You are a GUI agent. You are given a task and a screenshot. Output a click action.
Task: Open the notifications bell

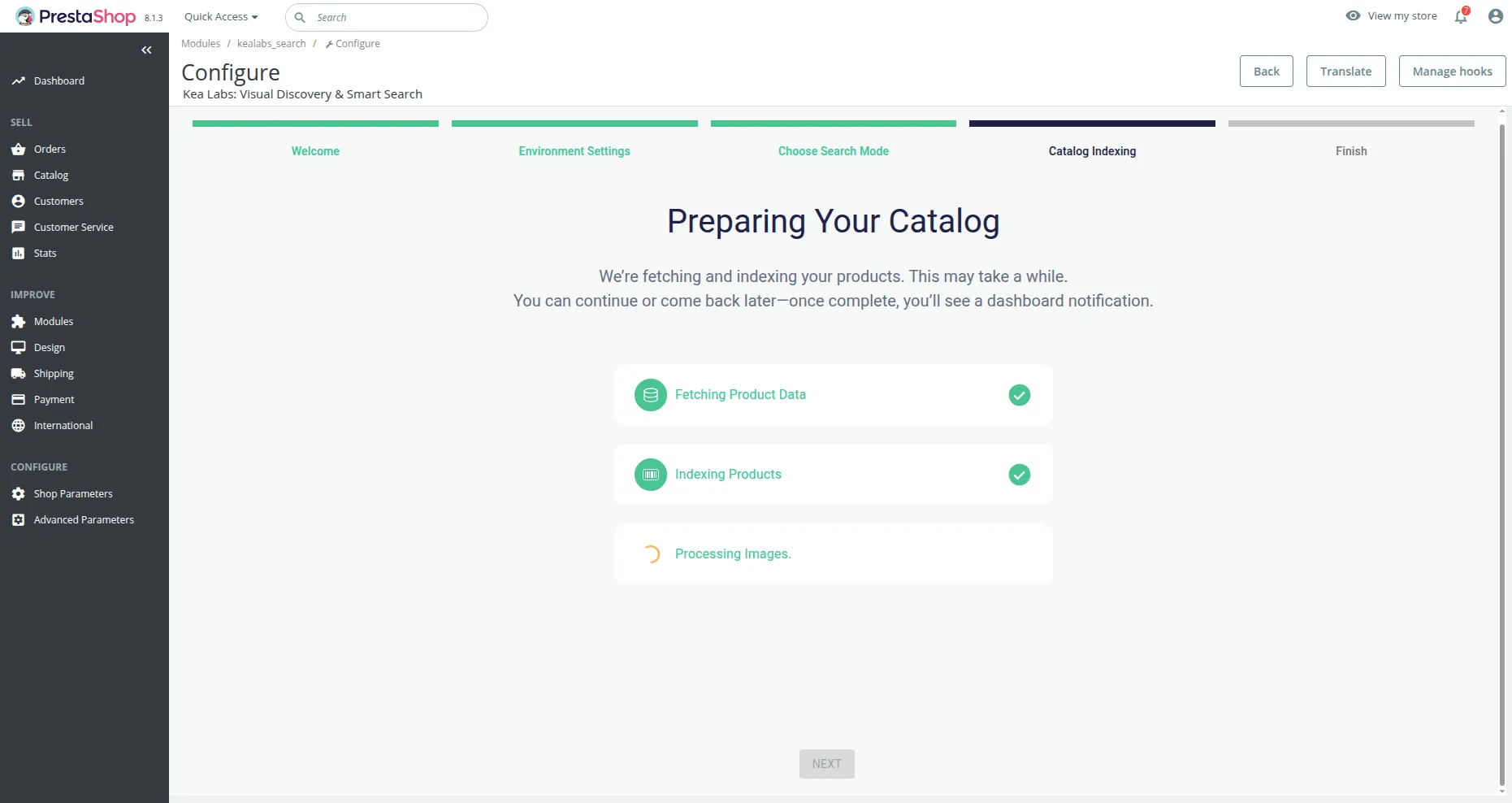[1460, 16]
